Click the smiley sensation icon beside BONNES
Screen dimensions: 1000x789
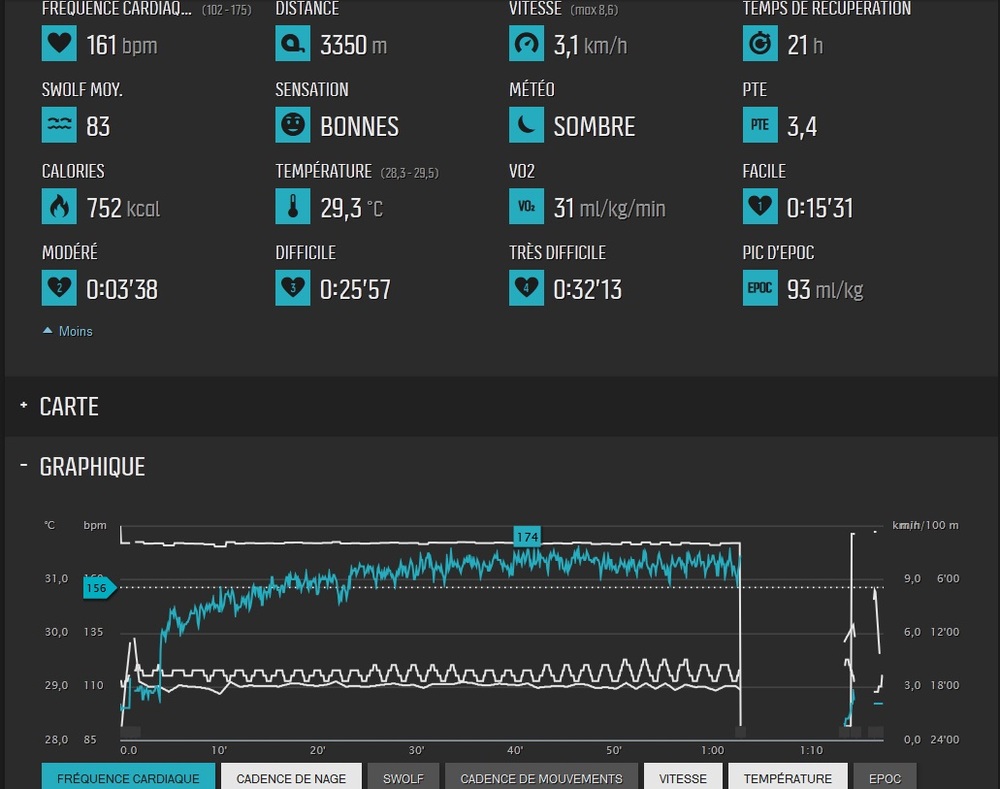click(293, 126)
